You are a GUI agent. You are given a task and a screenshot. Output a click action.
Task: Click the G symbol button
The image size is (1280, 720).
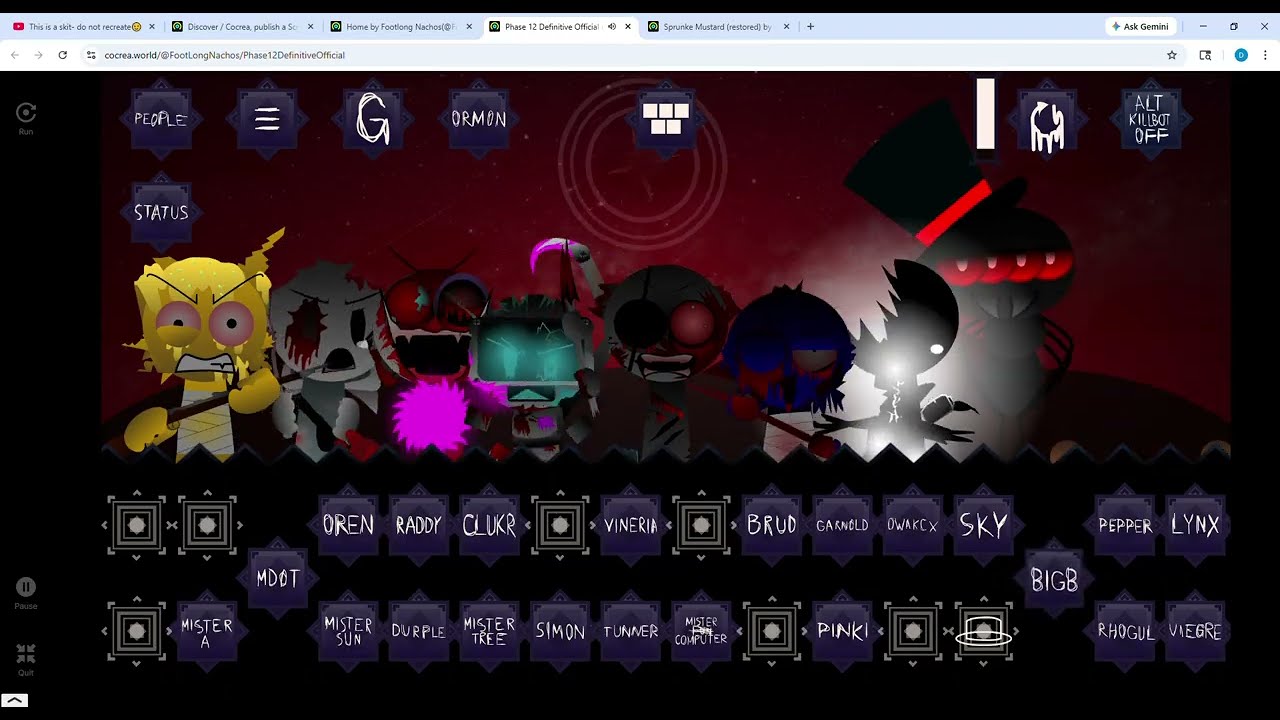tap(372, 119)
